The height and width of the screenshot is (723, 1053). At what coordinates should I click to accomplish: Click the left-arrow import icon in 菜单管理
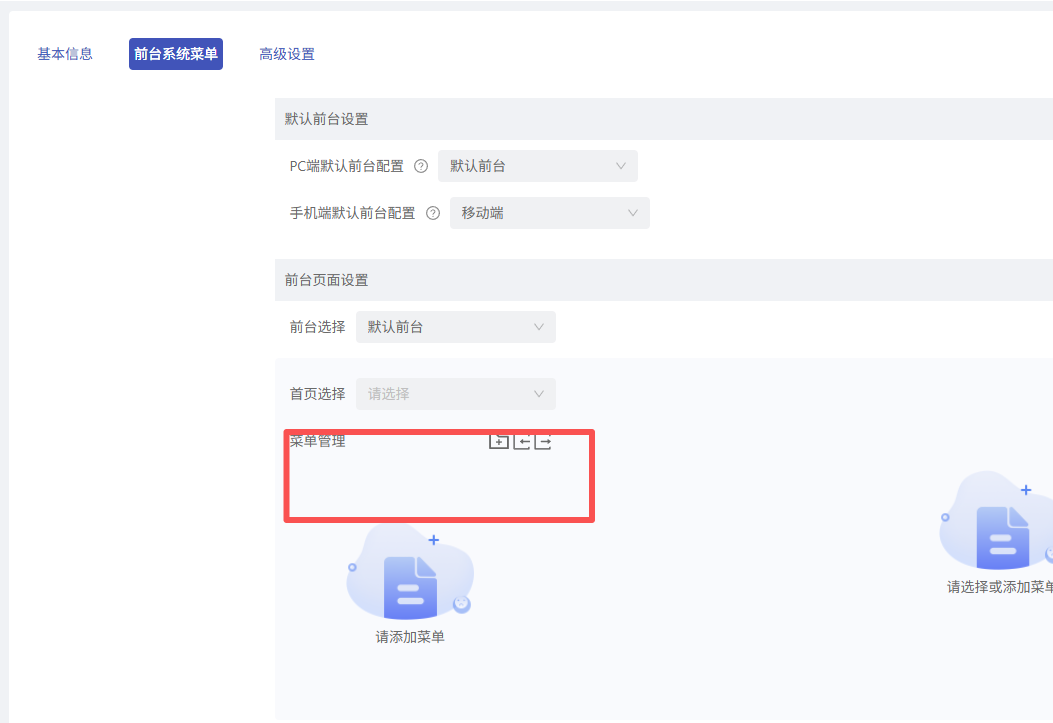click(x=521, y=441)
